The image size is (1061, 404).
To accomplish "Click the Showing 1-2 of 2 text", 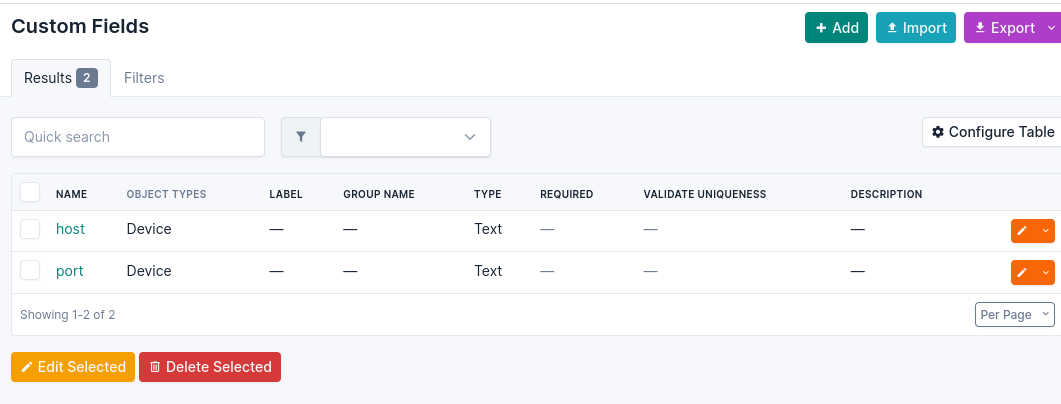I will [68, 315].
